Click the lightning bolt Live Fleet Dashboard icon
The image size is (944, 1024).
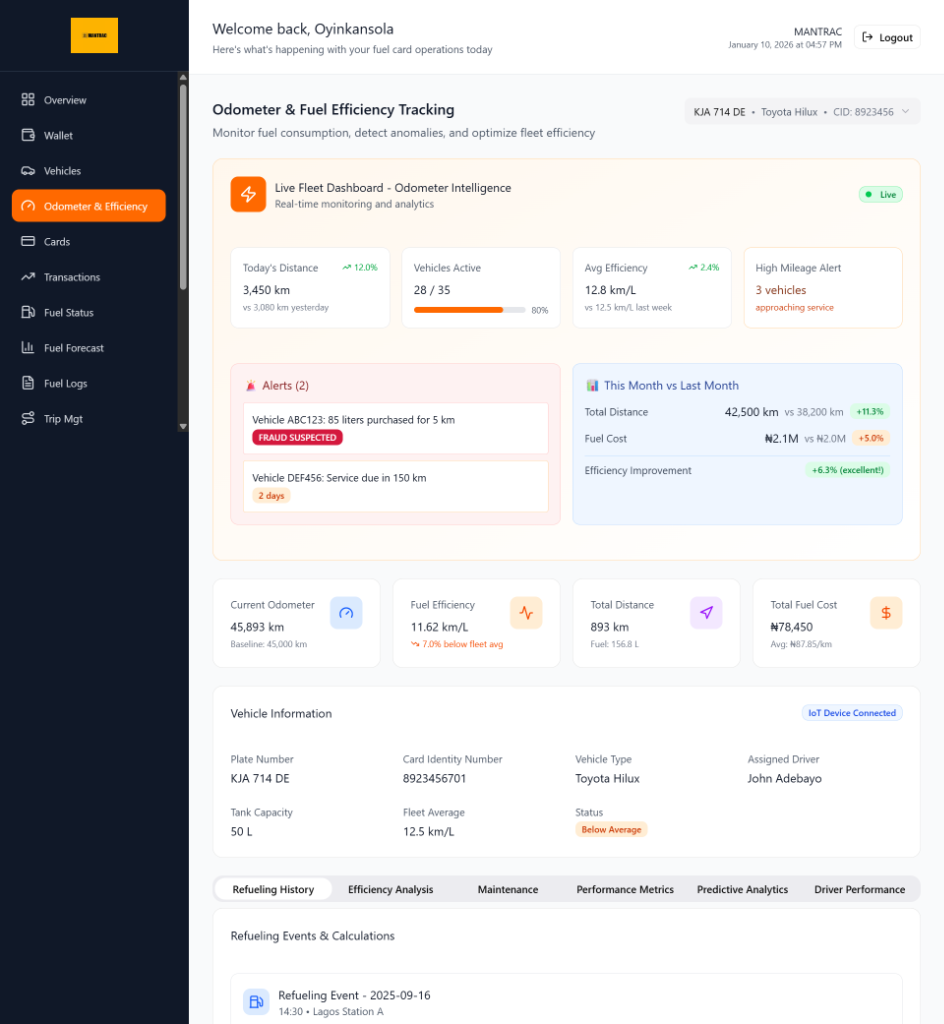pos(248,195)
